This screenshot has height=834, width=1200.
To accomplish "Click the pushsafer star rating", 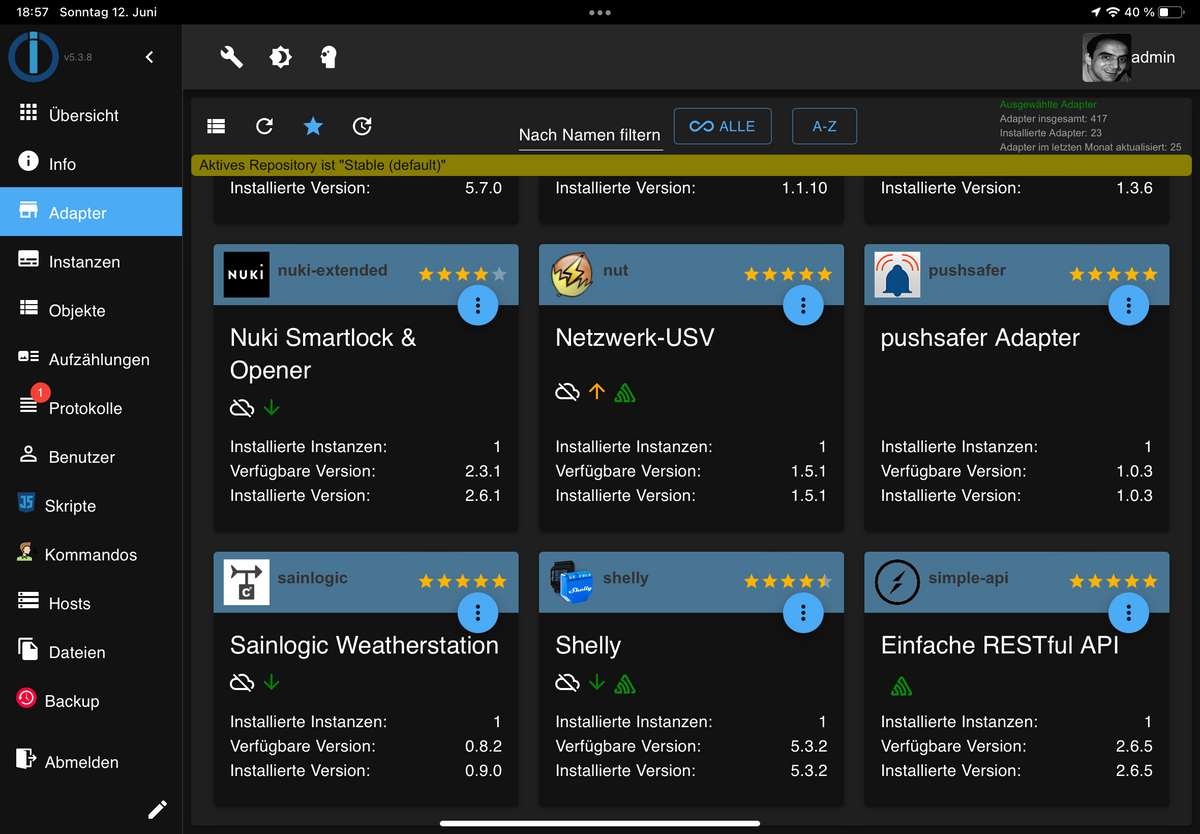I will click(1114, 274).
